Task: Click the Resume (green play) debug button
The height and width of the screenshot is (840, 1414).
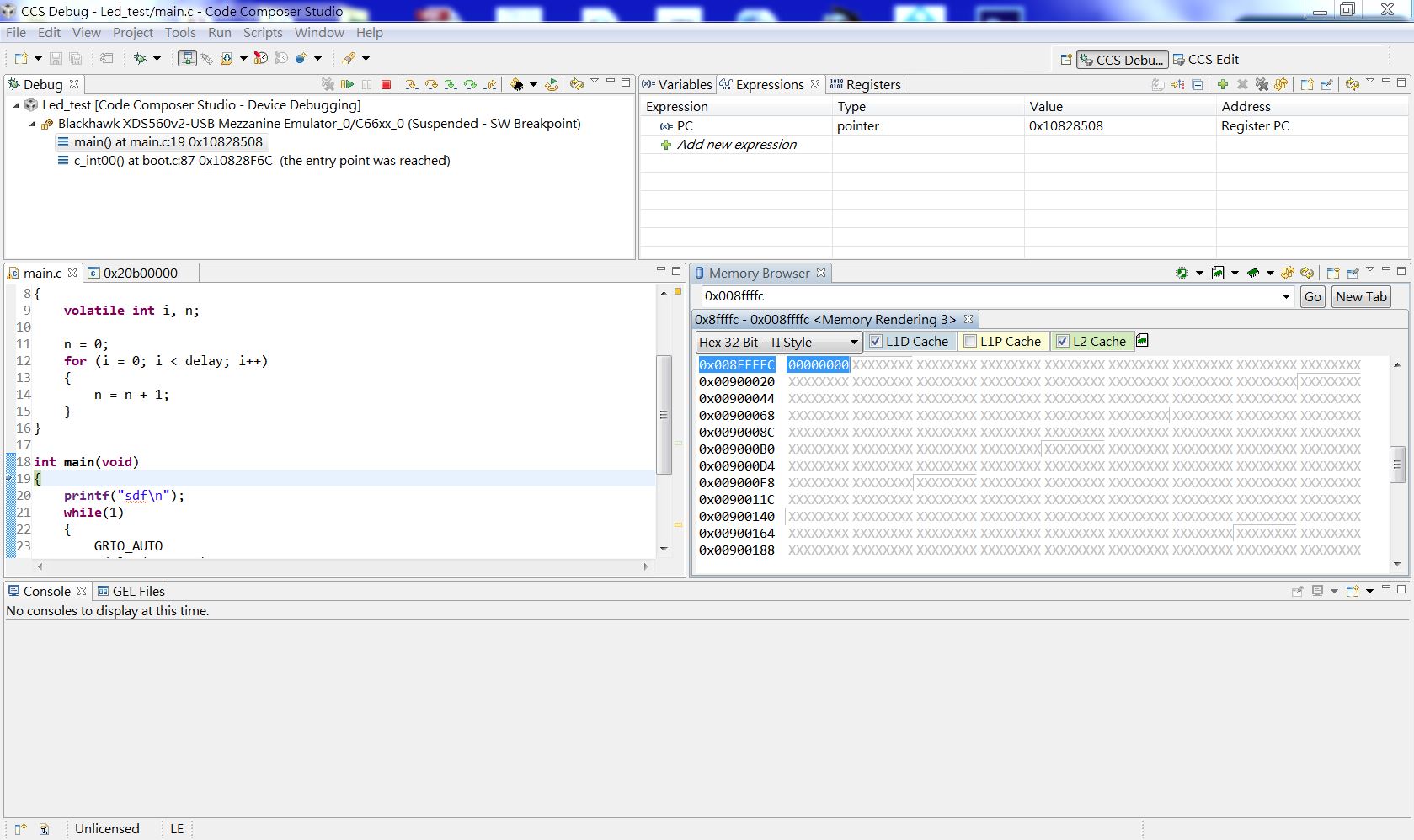Action: [x=347, y=84]
